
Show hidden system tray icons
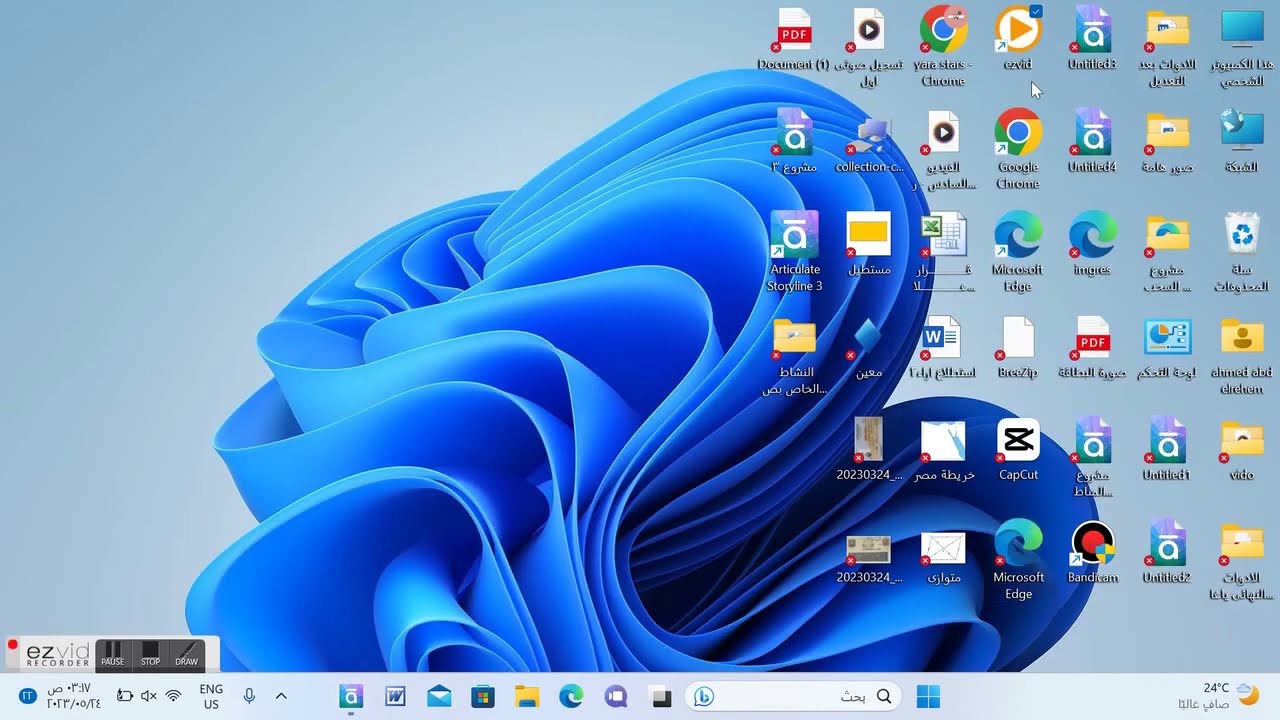click(x=281, y=696)
